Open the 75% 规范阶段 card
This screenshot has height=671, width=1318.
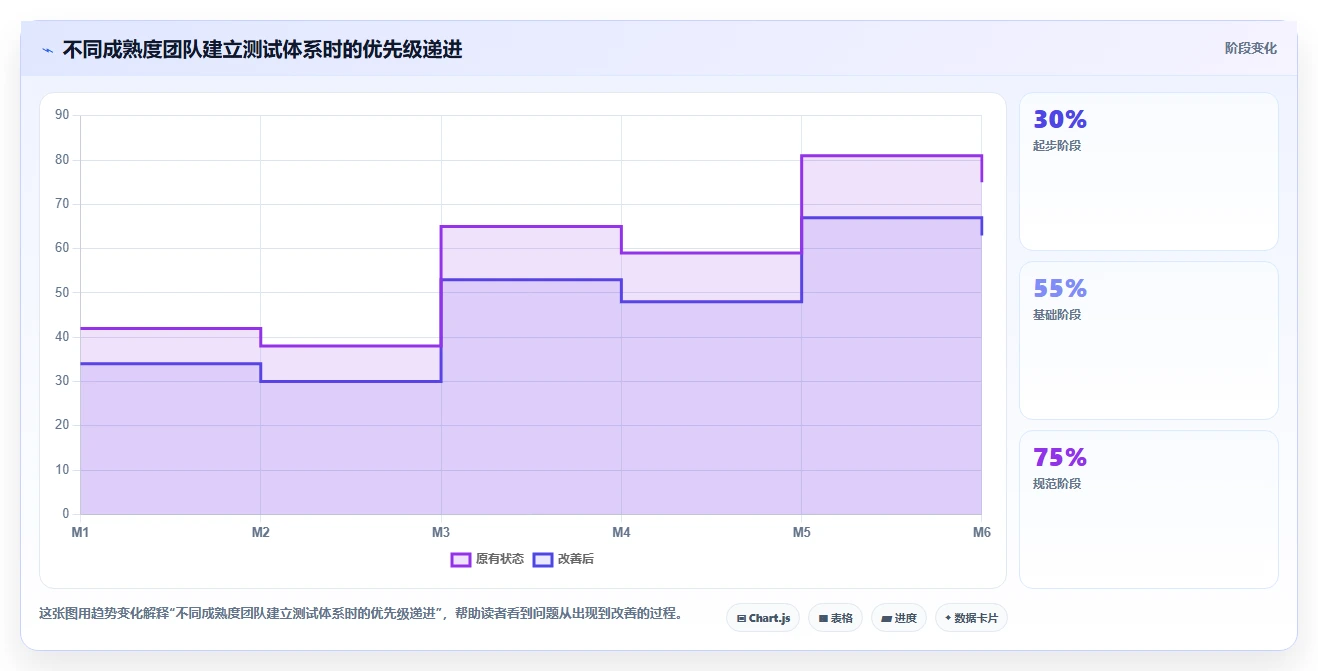[x=1148, y=509]
